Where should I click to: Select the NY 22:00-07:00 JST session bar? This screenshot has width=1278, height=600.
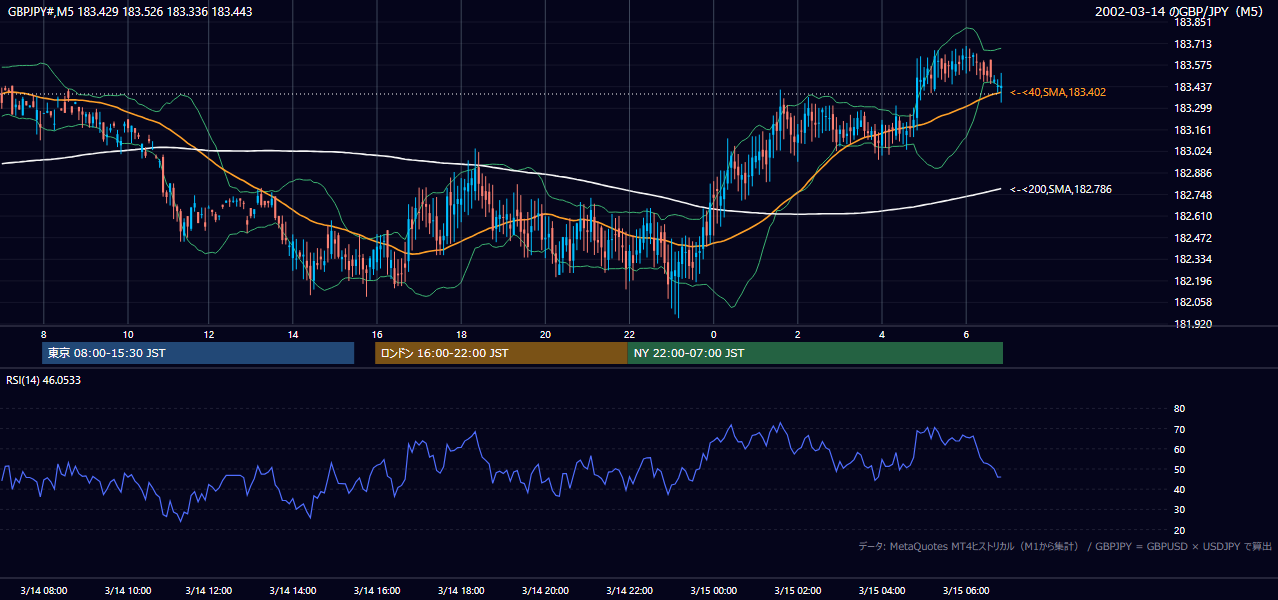[x=815, y=353]
